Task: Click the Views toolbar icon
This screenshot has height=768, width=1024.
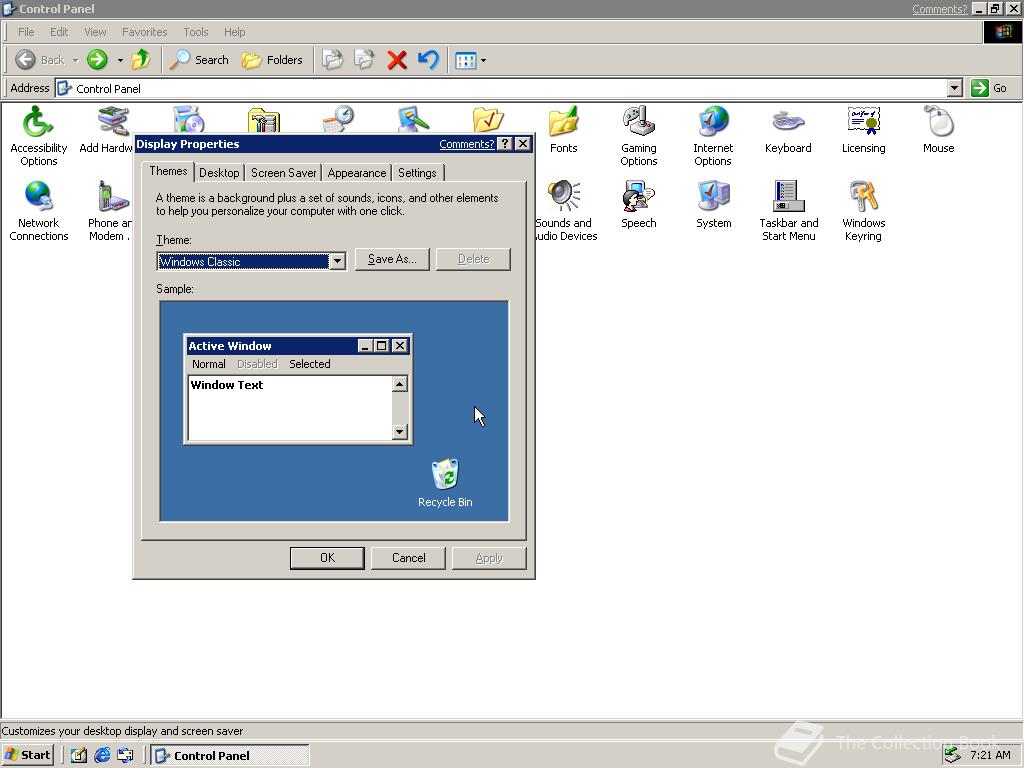Action: point(466,60)
